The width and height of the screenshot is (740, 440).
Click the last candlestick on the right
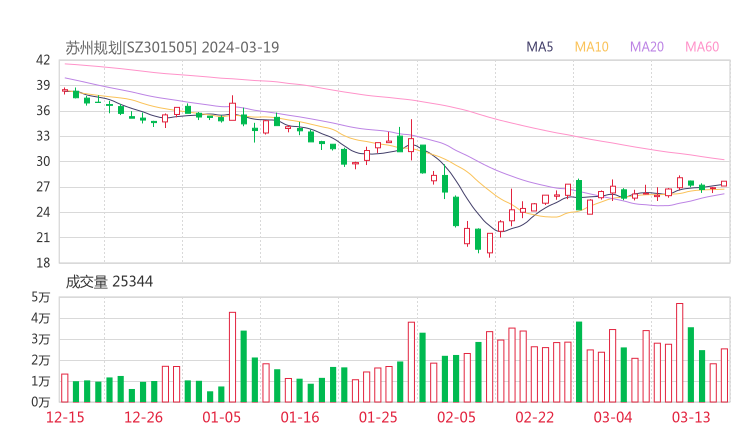(x=724, y=184)
